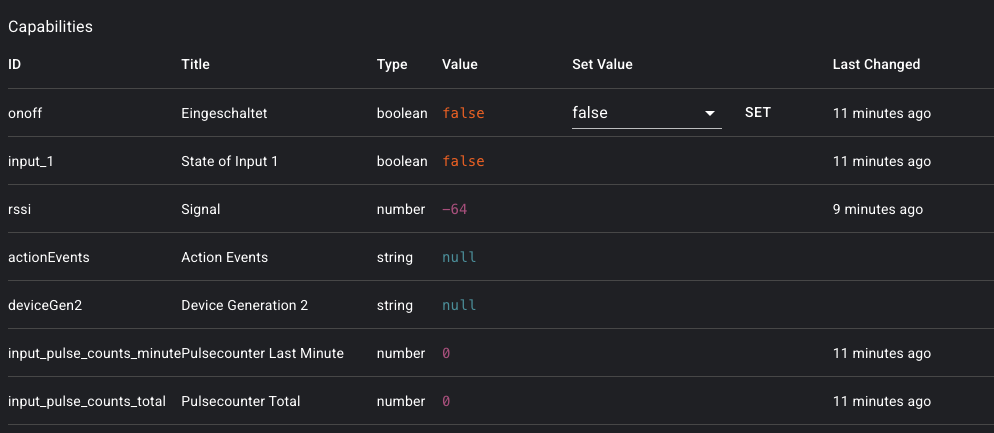This screenshot has height=433, width=994.
Task: Click the '9 minutes ago' timestamp
Action: 877,209
